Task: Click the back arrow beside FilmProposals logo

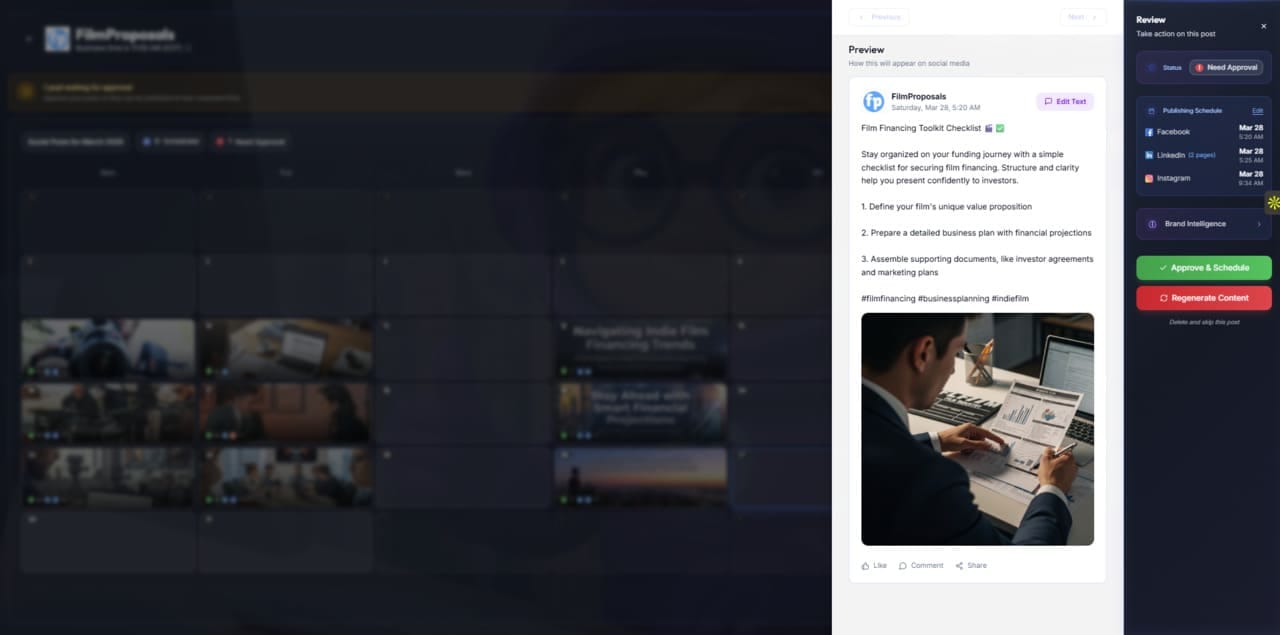Action: click(28, 39)
